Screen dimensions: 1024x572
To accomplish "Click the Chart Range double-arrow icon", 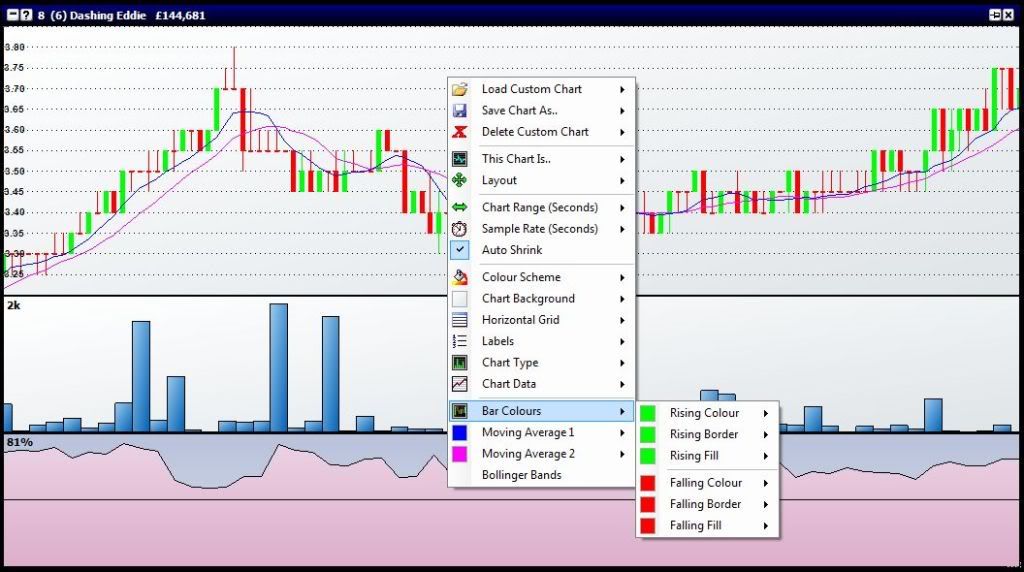I will point(460,207).
